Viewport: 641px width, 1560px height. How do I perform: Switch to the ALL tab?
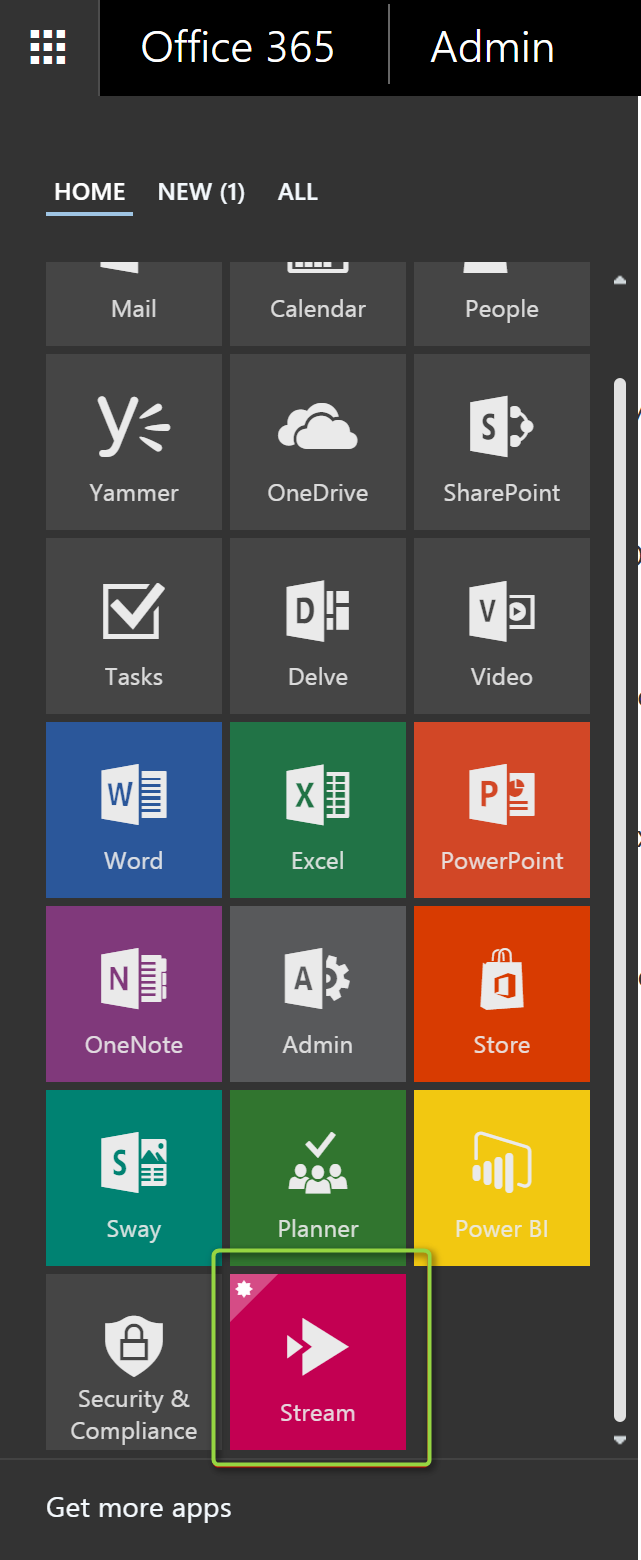pyautogui.click(x=298, y=192)
